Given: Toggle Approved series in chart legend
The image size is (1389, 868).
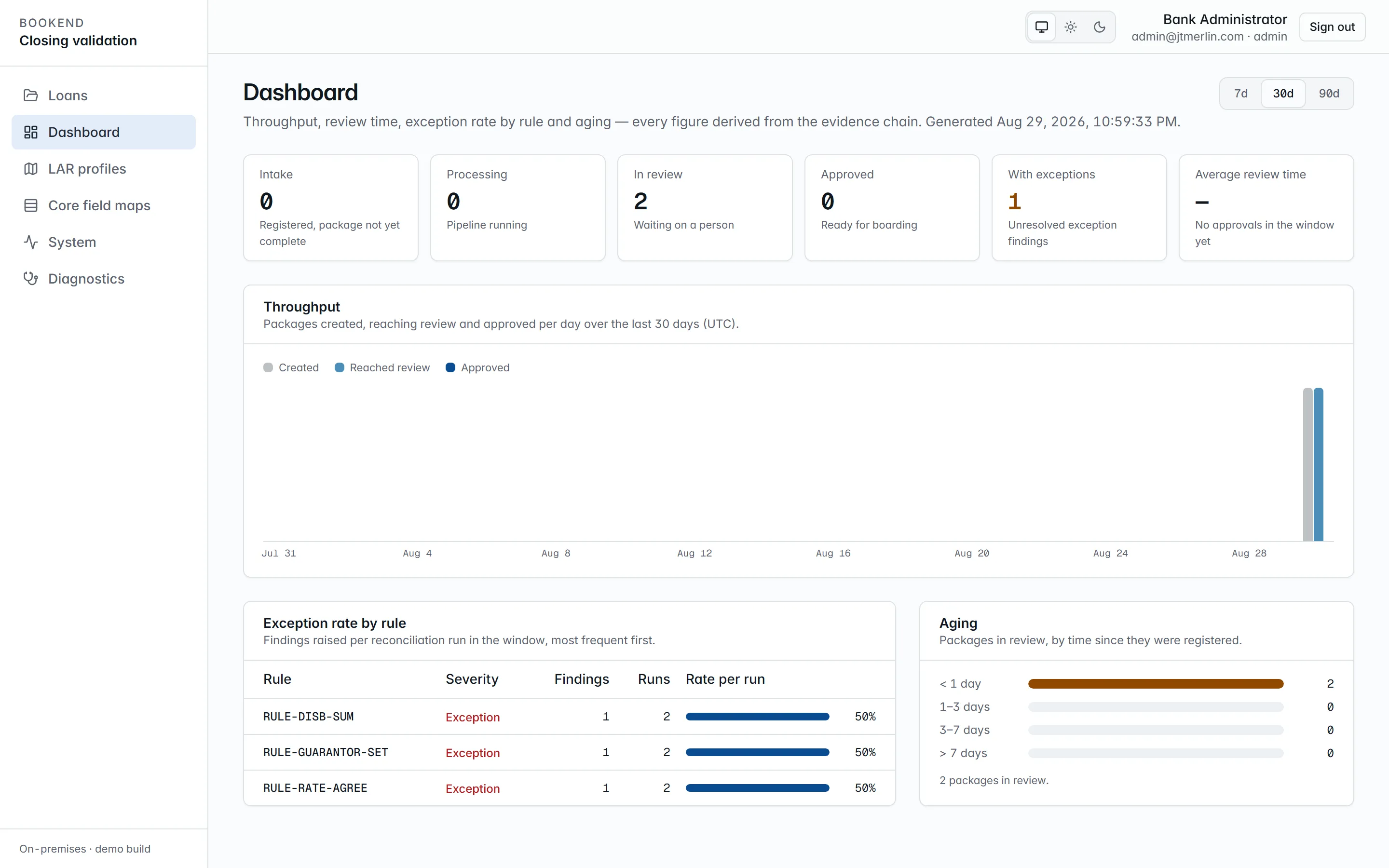Looking at the screenshot, I should [477, 367].
